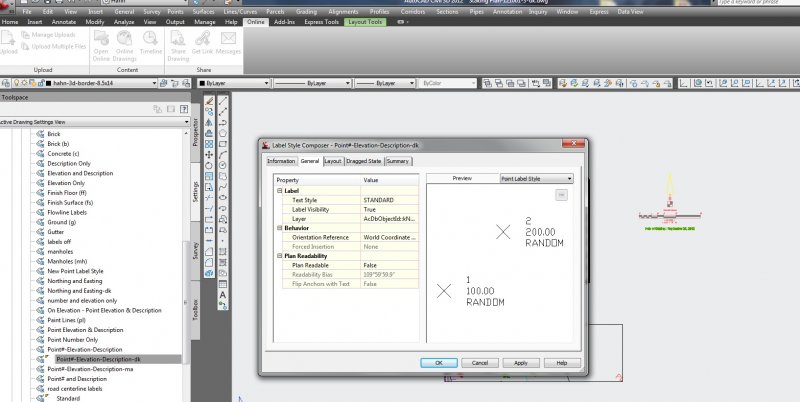Switch to the Dragged State tab

(x=364, y=160)
